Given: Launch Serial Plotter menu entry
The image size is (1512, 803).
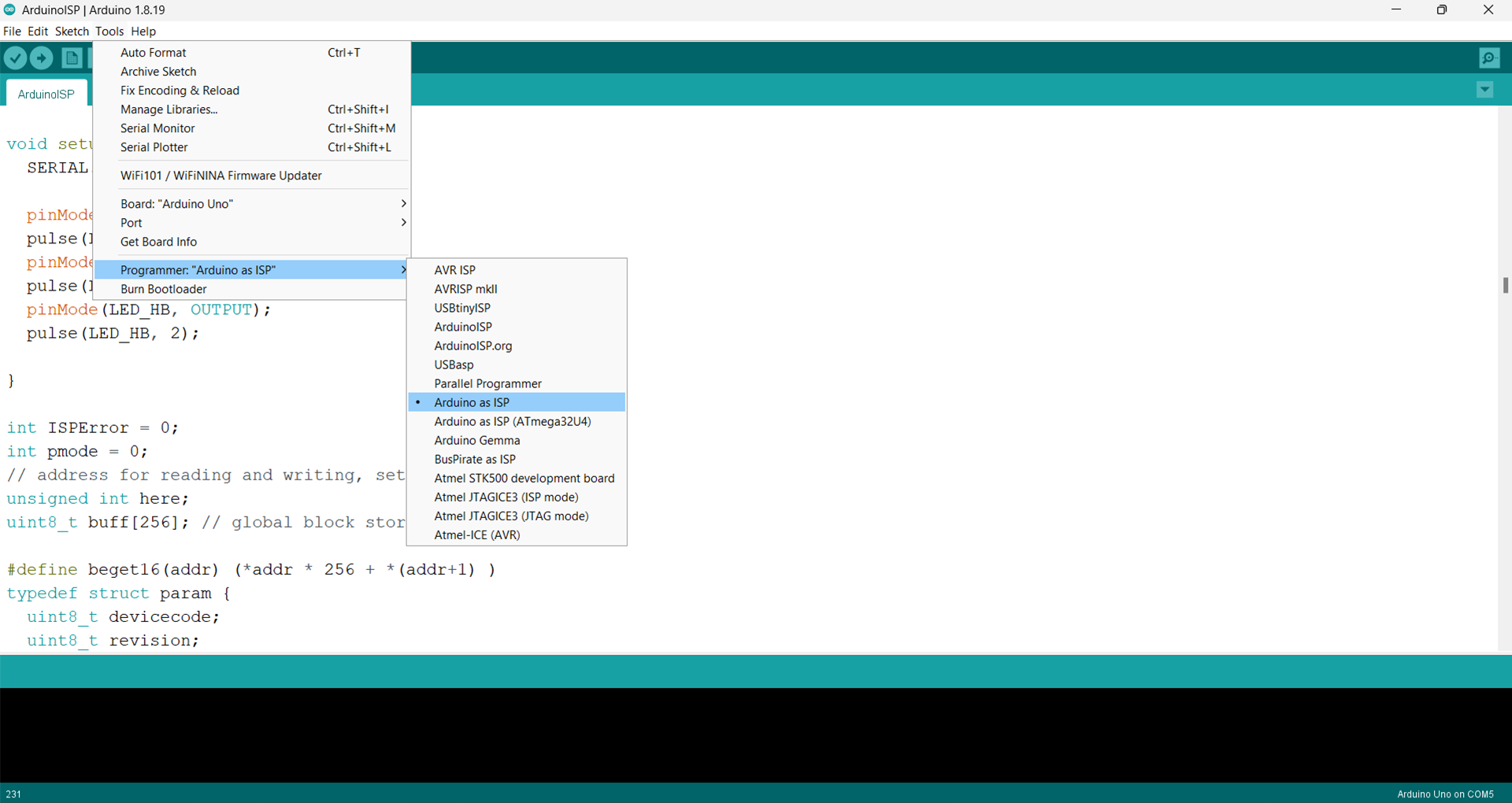Looking at the screenshot, I should click(x=252, y=147).
